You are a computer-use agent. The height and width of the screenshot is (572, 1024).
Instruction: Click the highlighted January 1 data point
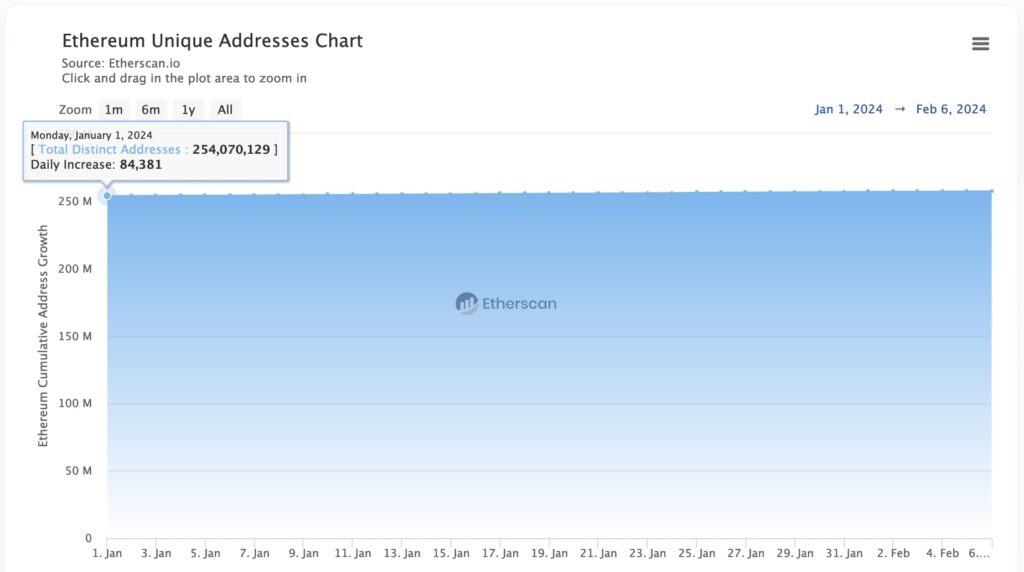pos(107,195)
